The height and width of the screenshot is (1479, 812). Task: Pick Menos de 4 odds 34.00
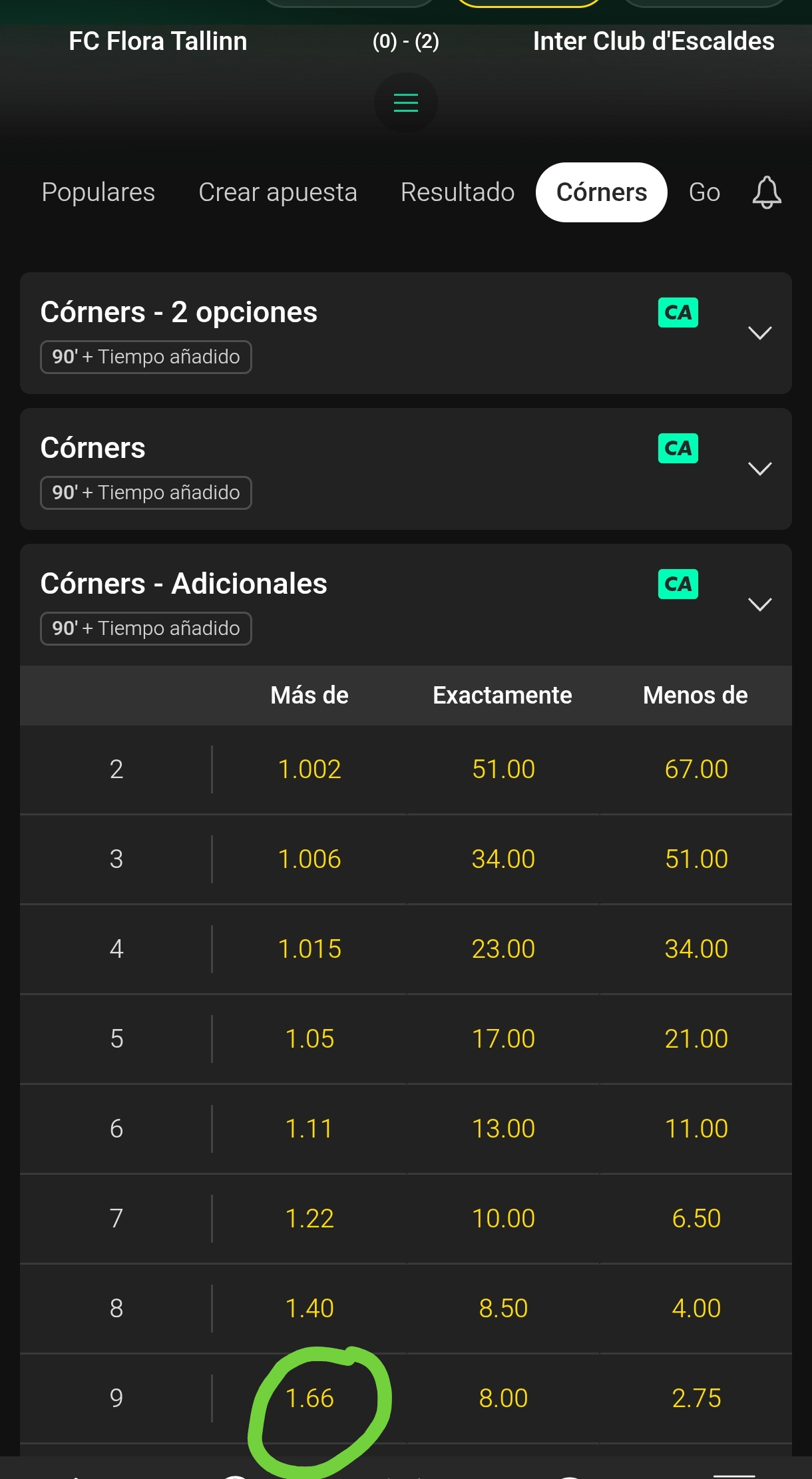pyautogui.click(x=696, y=949)
